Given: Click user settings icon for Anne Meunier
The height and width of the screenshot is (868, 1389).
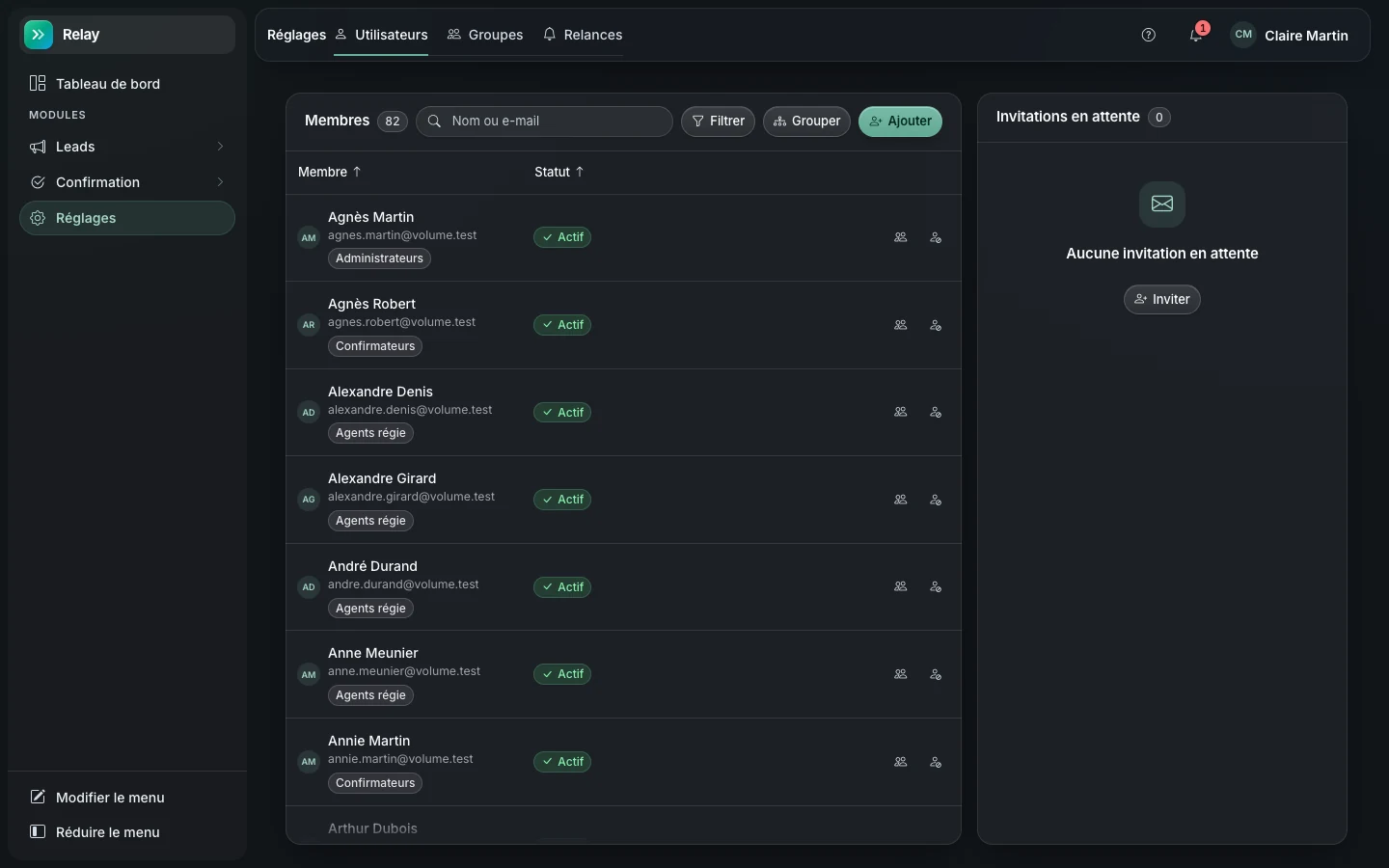Looking at the screenshot, I should 936,674.
